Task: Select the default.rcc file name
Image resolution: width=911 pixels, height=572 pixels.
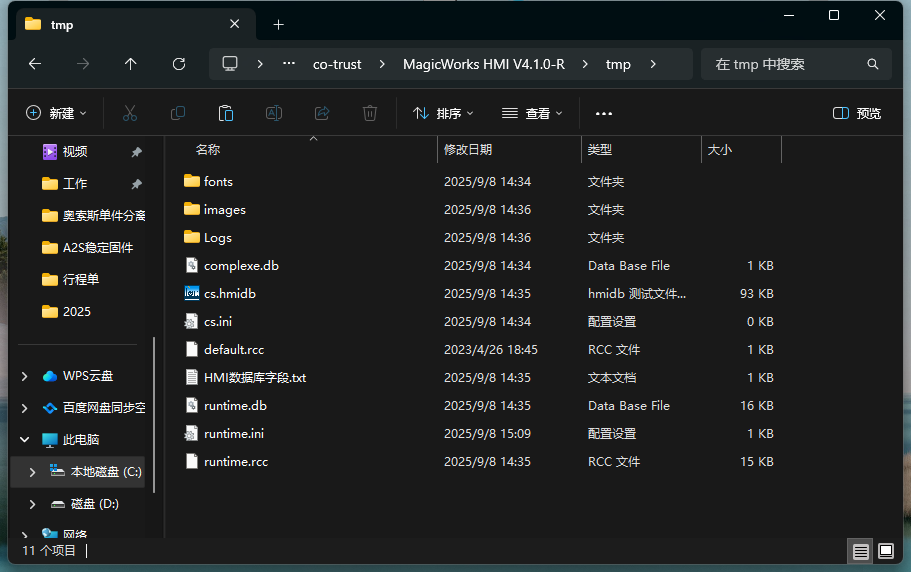Action: click(x=234, y=350)
